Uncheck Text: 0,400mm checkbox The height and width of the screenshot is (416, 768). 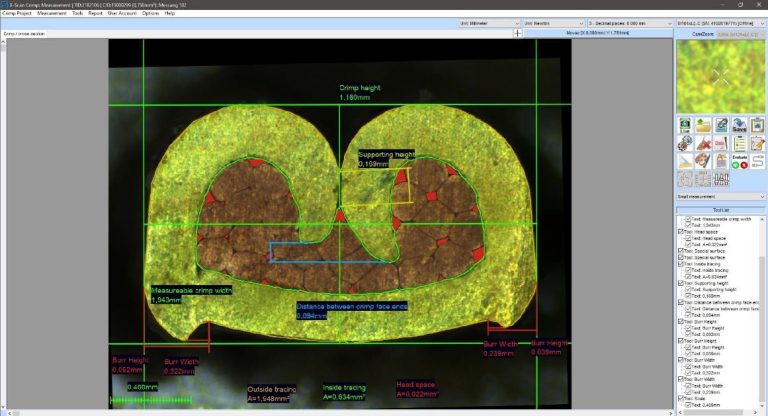(688, 405)
